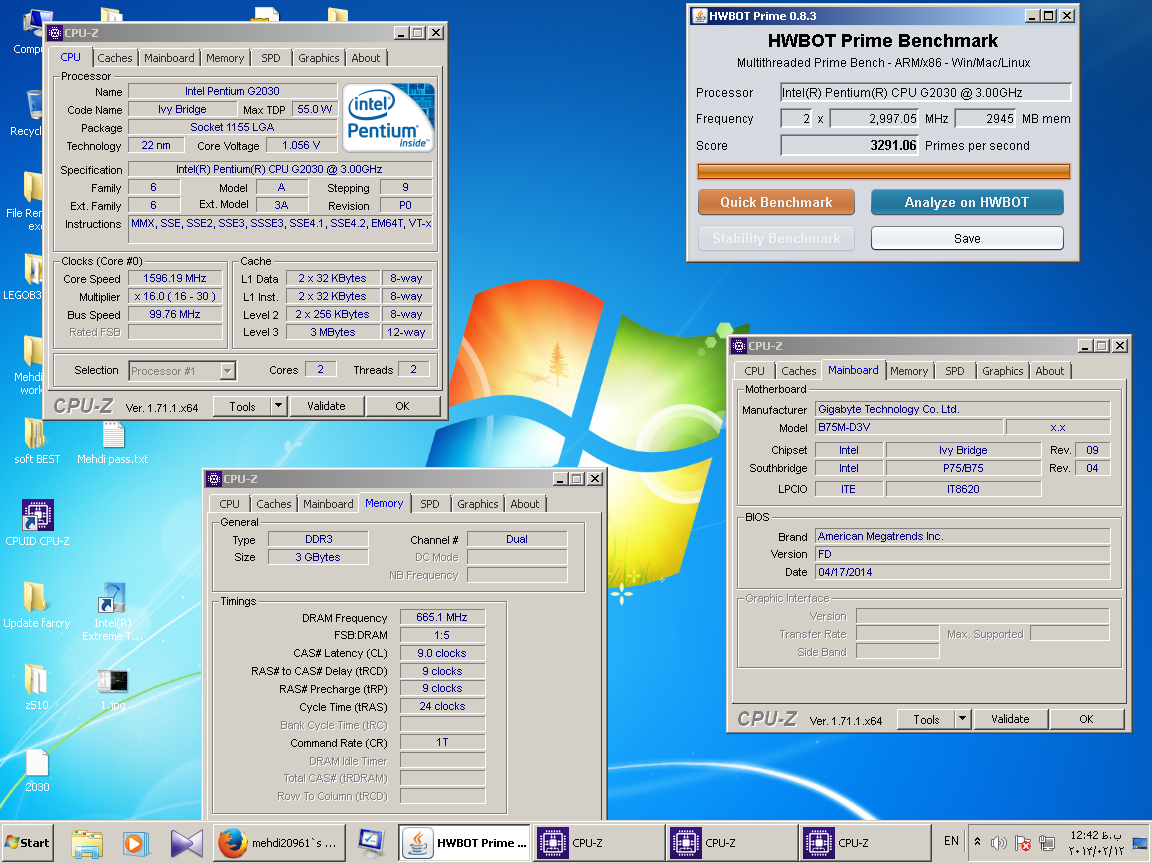Switch to second CPU-Z taskbar button
This screenshot has width=1152, height=864.
(731, 843)
